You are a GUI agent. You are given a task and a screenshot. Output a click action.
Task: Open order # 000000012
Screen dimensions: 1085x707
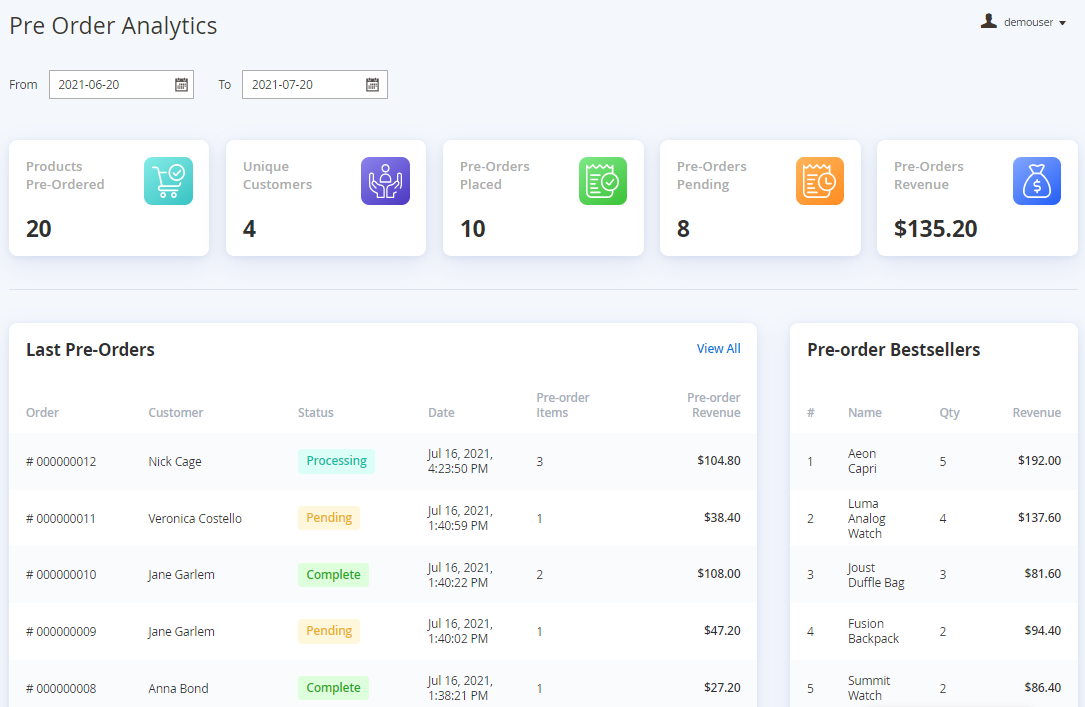(x=61, y=462)
